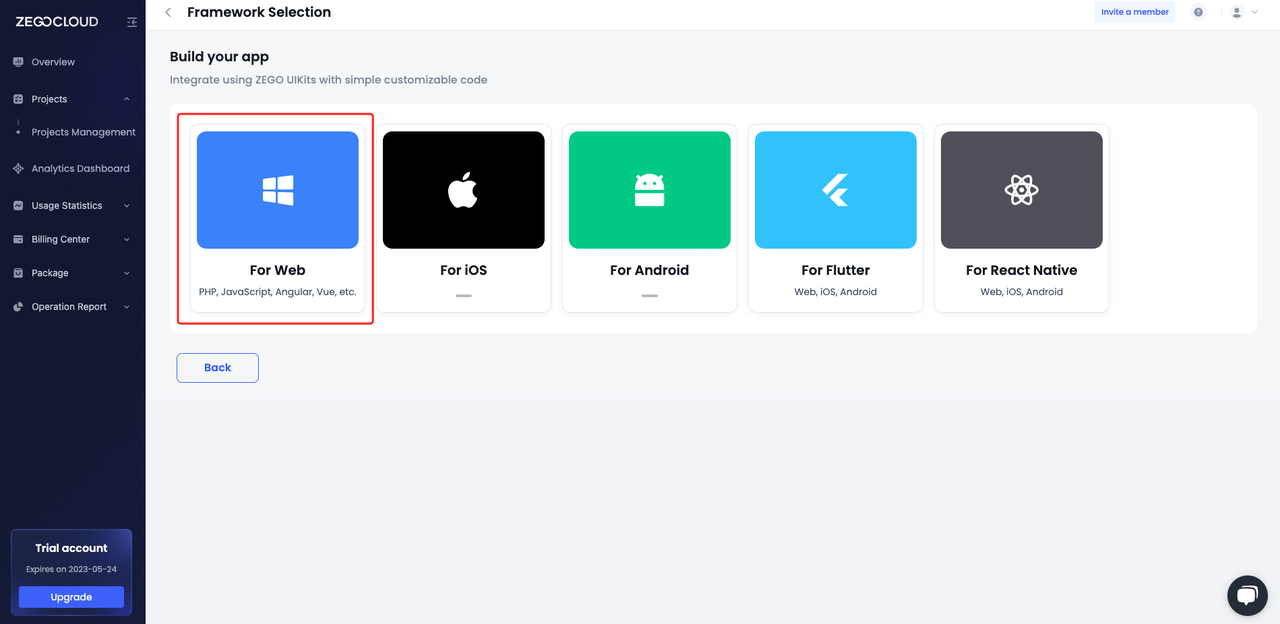The width and height of the screenshot is (1280, 624).
Task: Click Expires on 2023-05-24 text
Action: coord(71,569)
